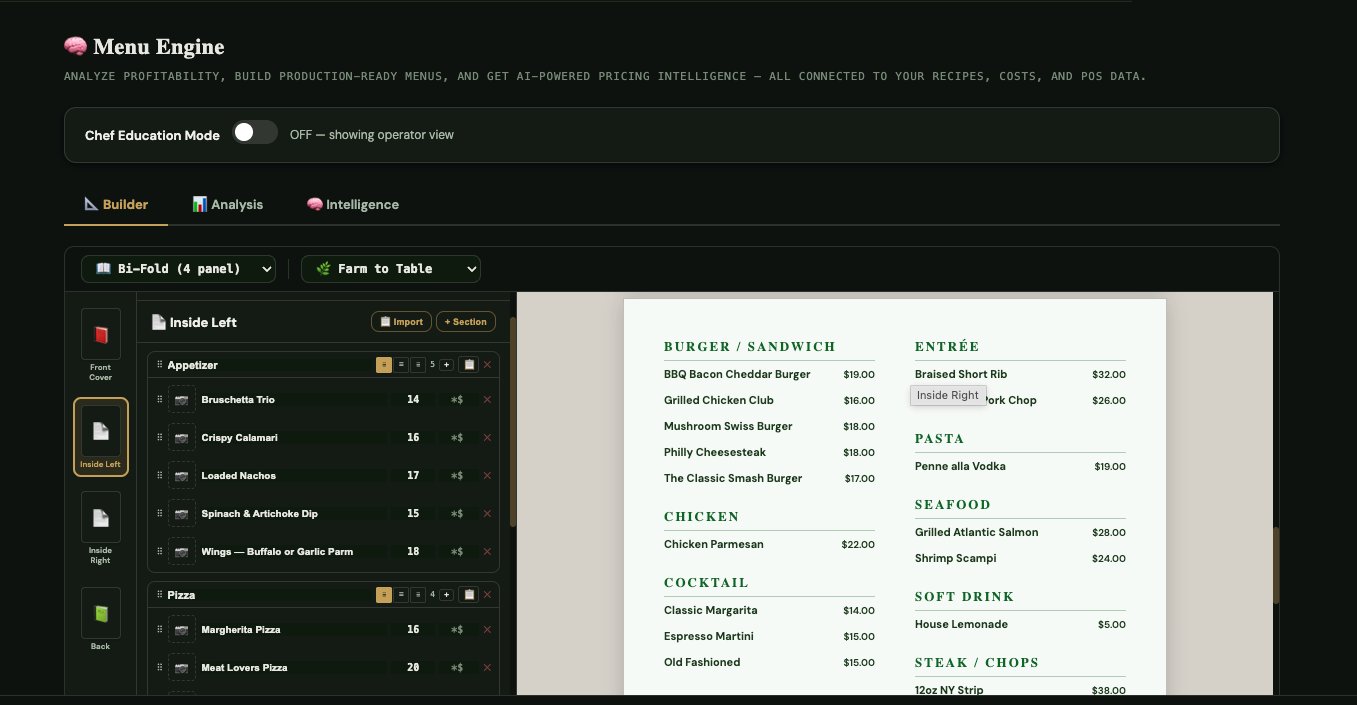The height and width of the screenshot is (705, 1357).
Task: Delete the Meat Lovers Pizza item
Action: [487, 668]
